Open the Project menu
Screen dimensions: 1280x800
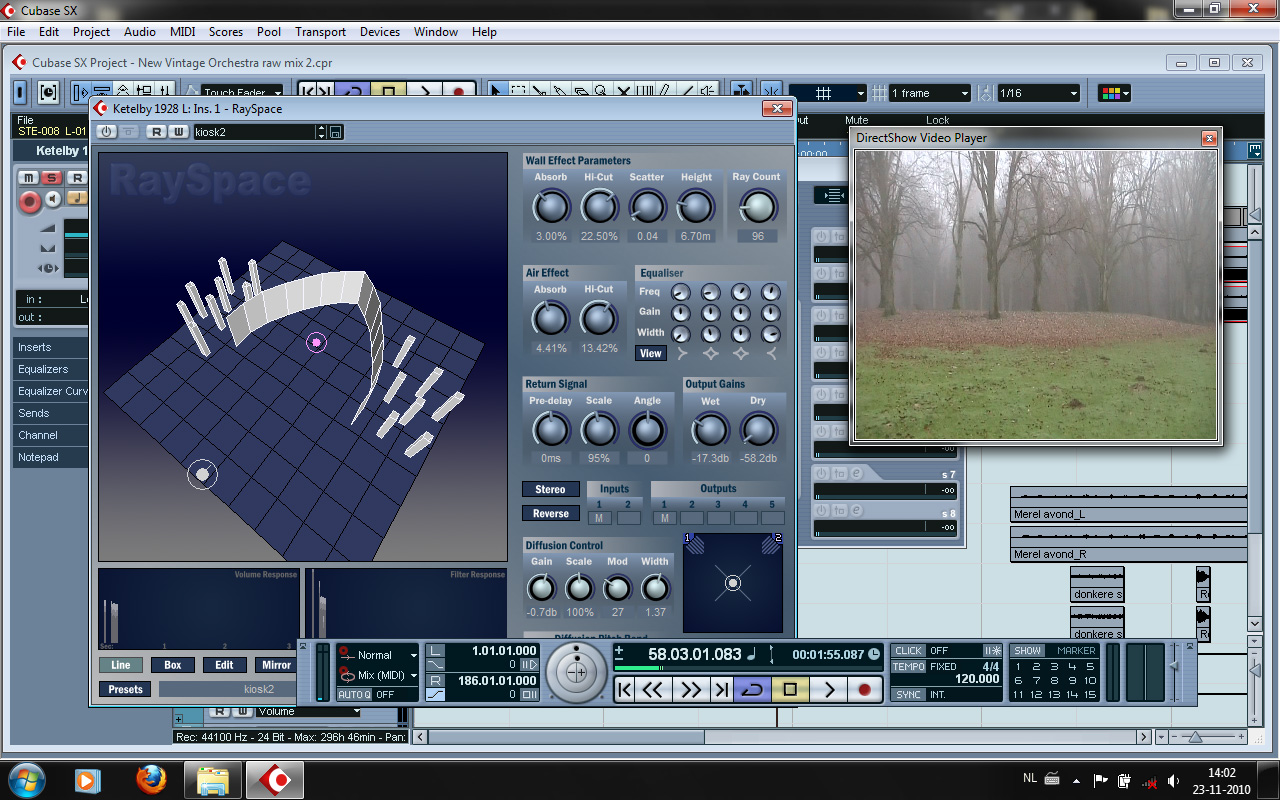point(92,32)
